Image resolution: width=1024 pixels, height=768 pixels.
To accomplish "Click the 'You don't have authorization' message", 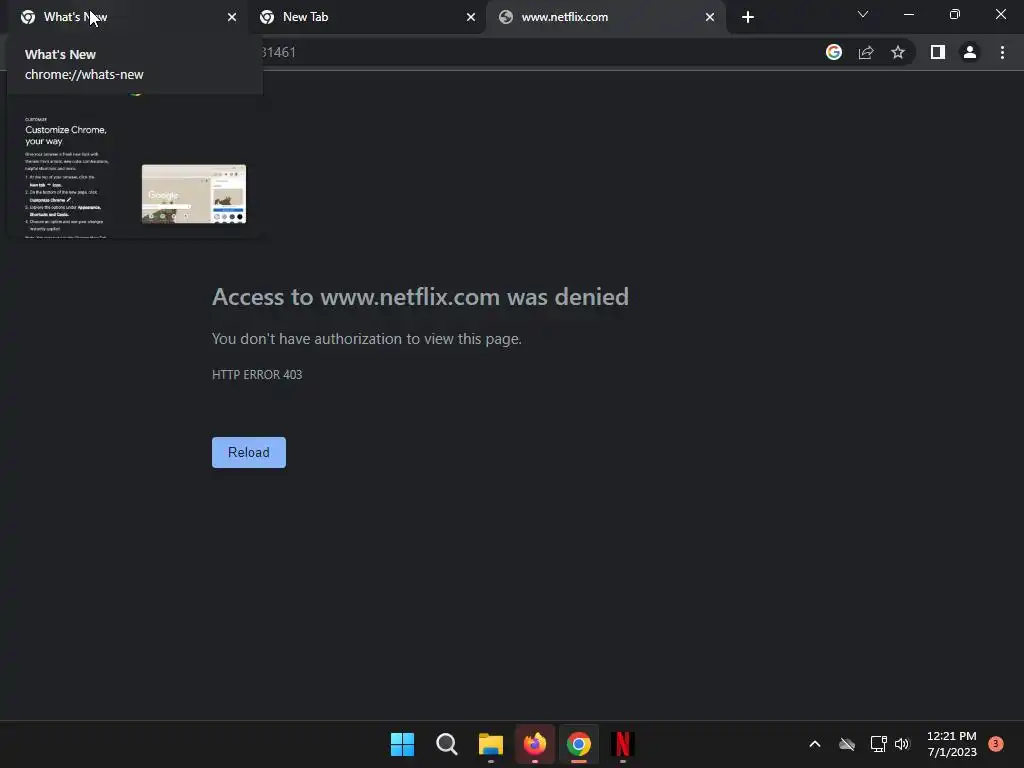I will [x=367, y=339].
